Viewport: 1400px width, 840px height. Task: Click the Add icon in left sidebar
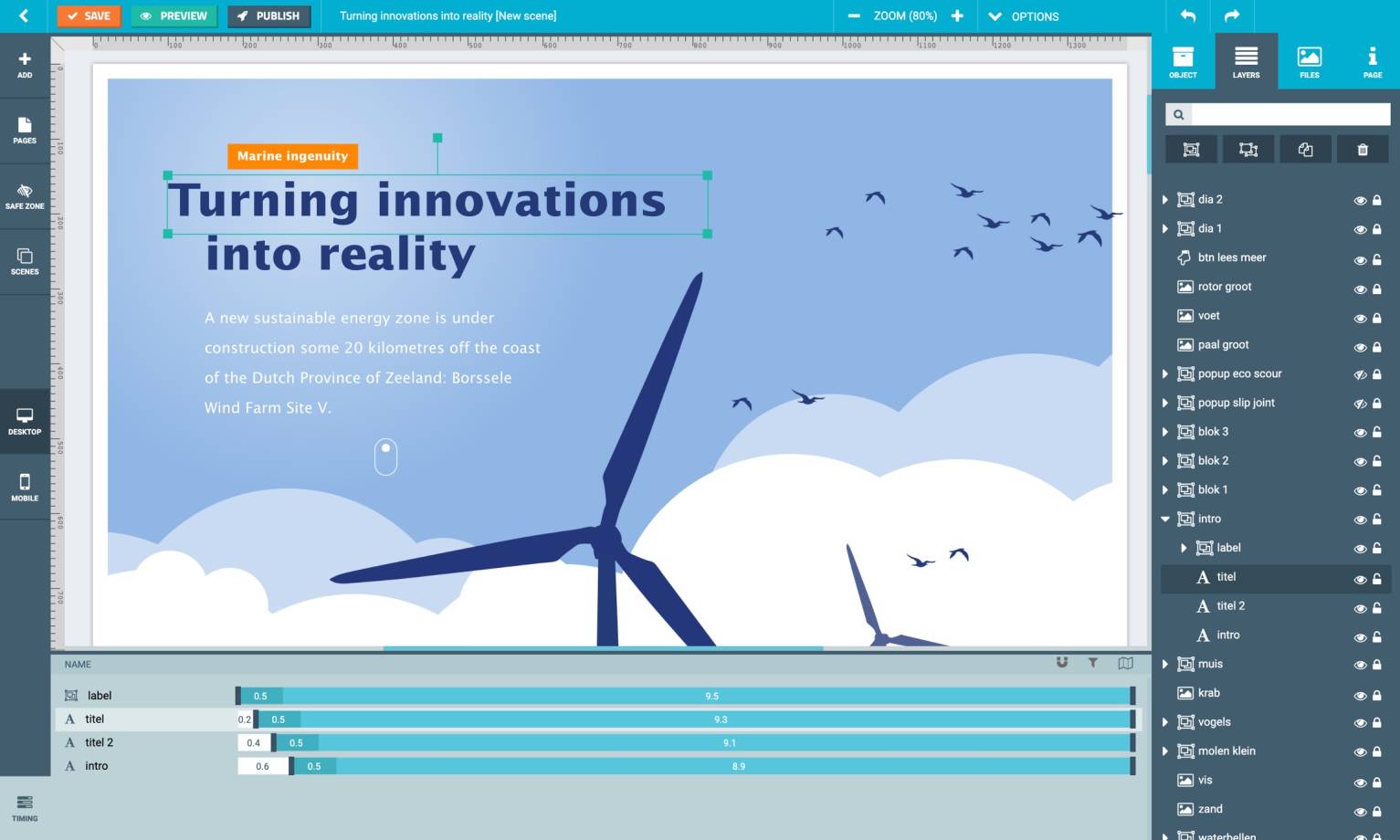pos(25,65)
